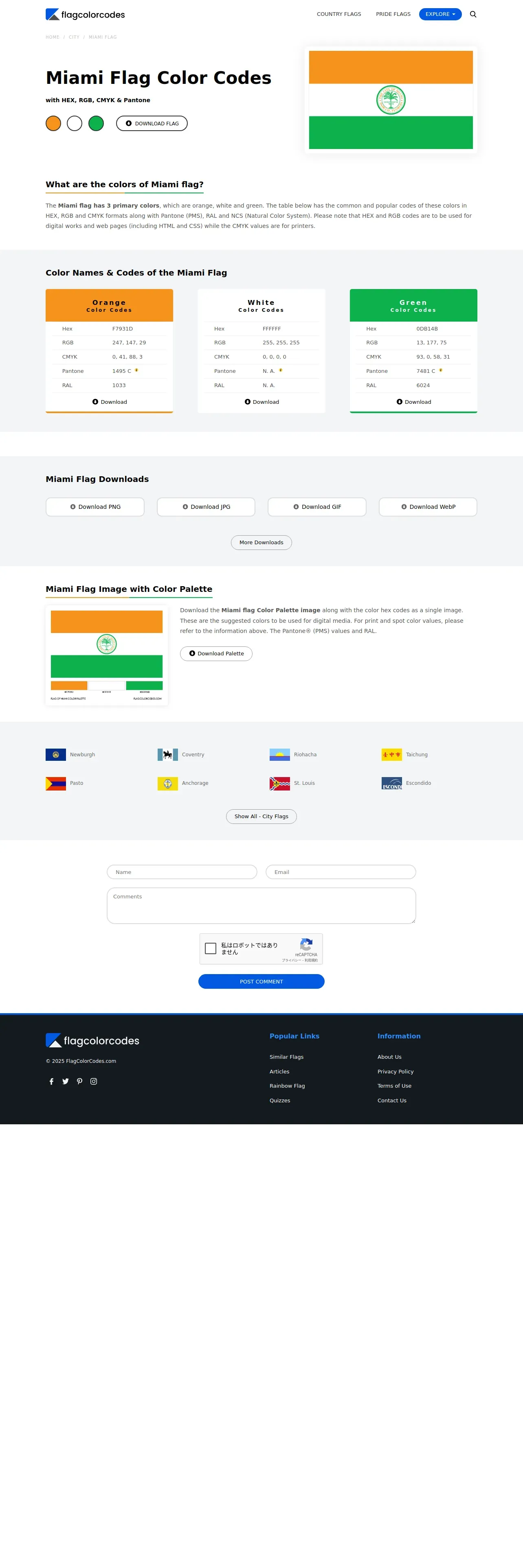Open the large Miami flag image

pos(391,100)
